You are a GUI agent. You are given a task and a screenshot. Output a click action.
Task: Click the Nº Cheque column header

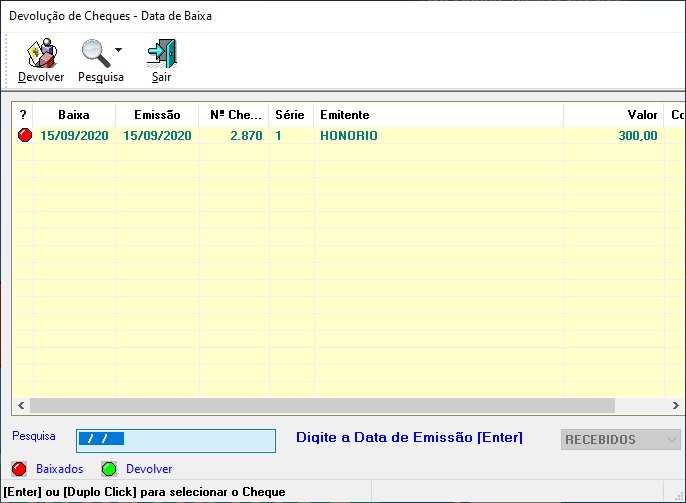click(x=234, y=115)
